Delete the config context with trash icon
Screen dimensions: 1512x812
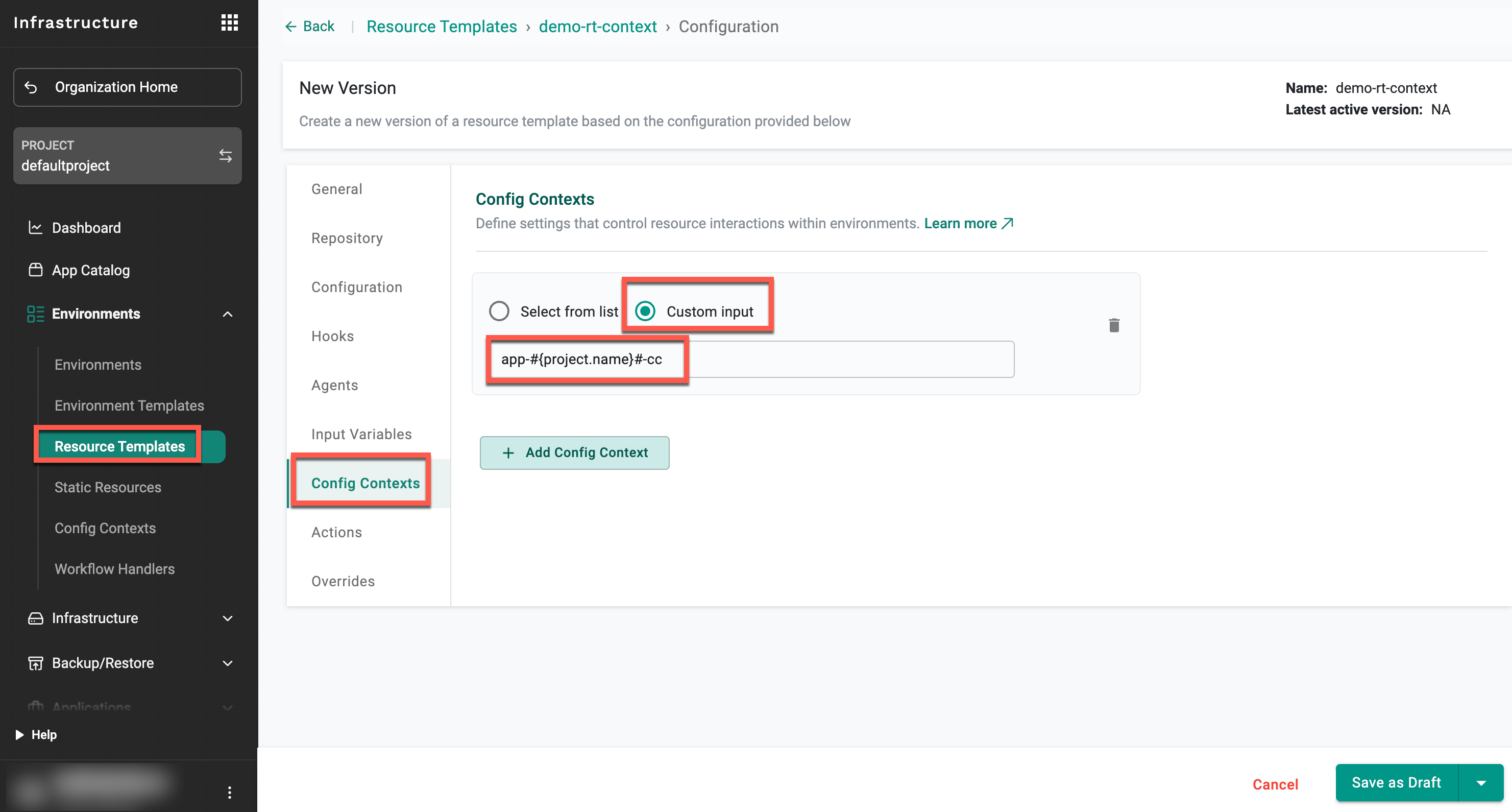[1114, 325]
